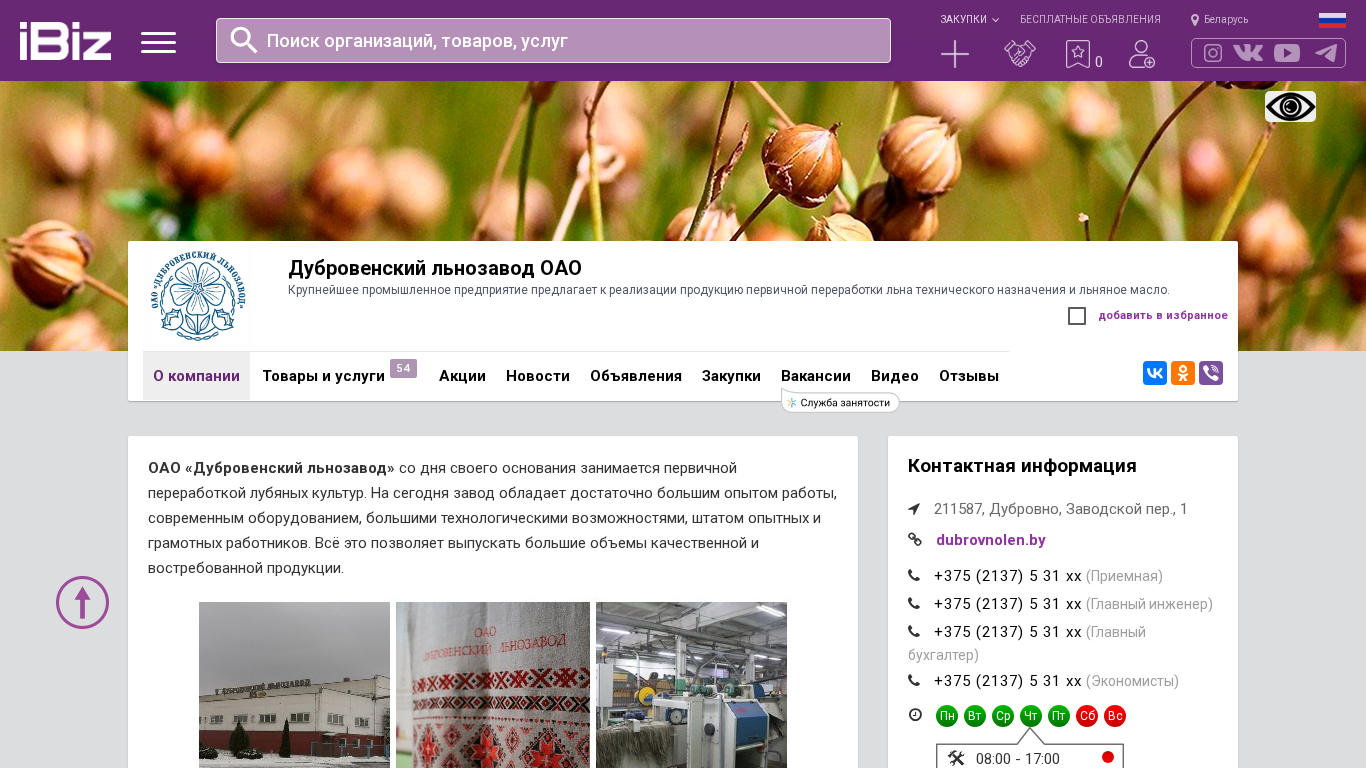Open iBiz Instagram page
Viewport: 1366px width, 768px height.
(x=1213, y=53)
